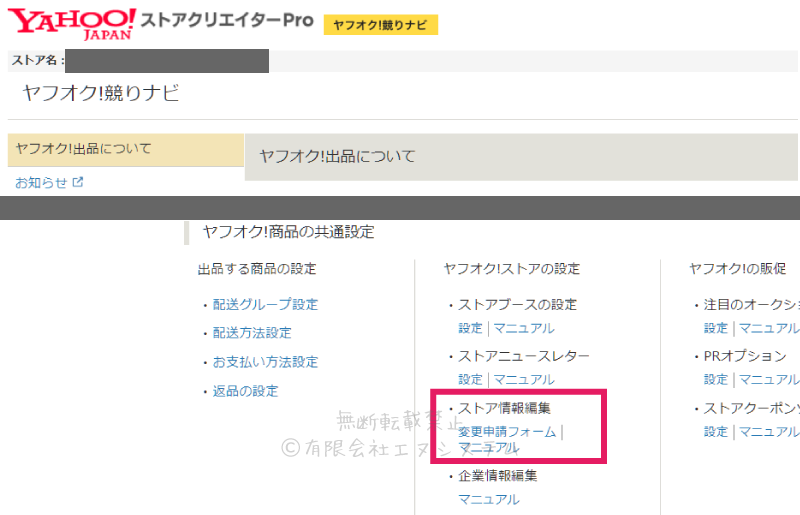The height and width of the screenshot is (515, 800).
Task: Open 設定 under ストアクーポン
Action: (x=716, y=431)
